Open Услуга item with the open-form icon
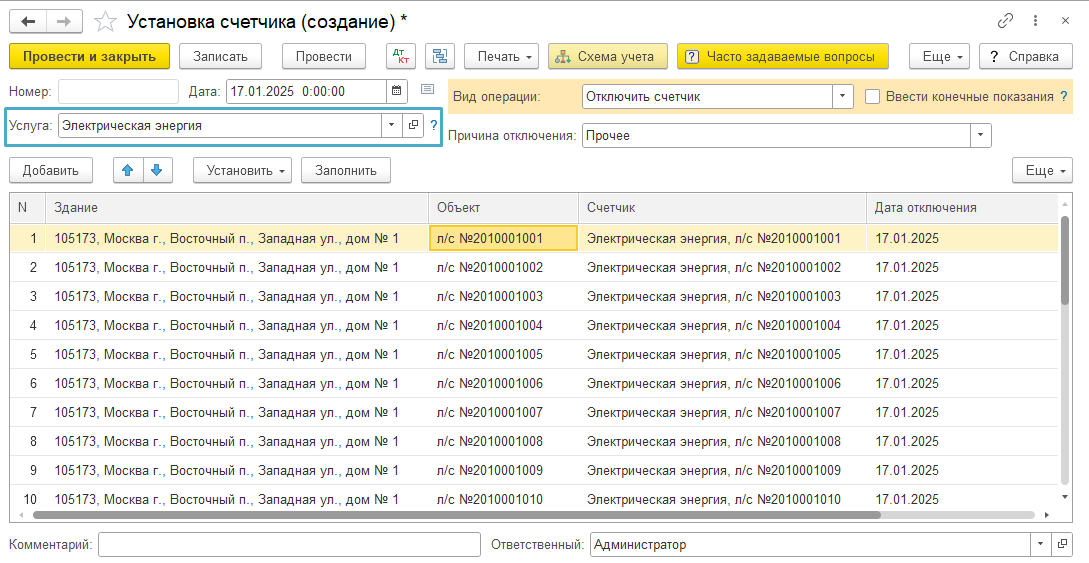 (413, 125)
